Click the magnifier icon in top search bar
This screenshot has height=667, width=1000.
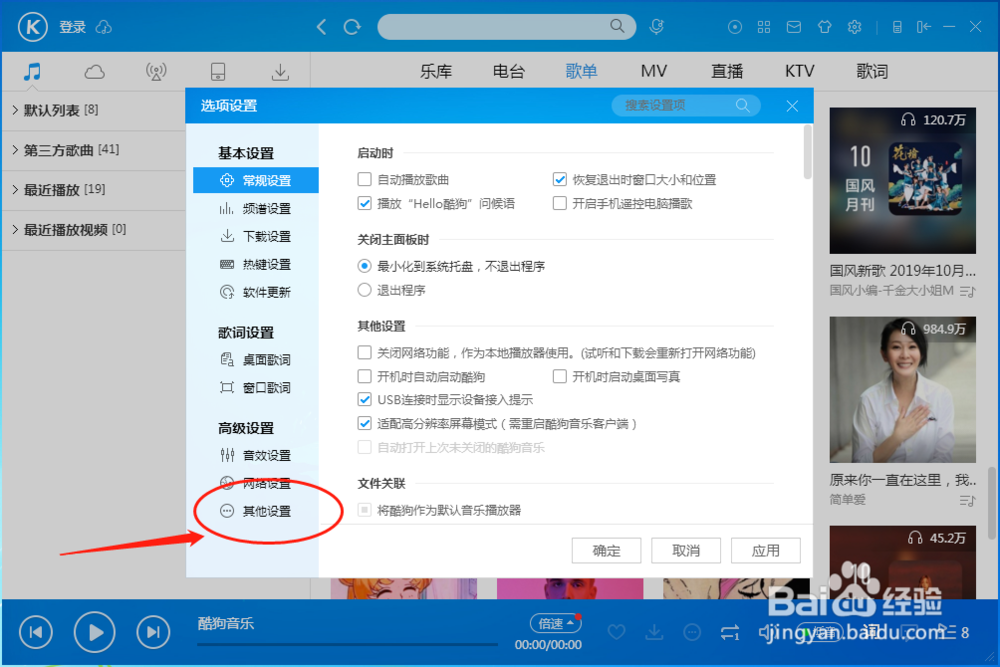(617, 26)
